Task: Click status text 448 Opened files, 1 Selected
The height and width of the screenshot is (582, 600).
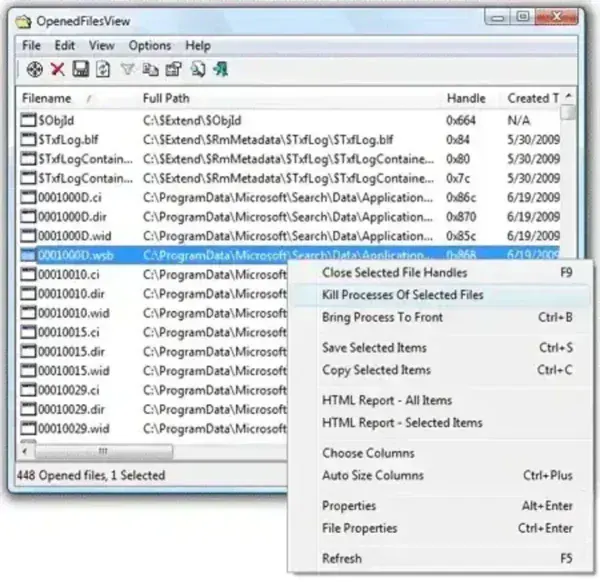Action: 91,475
